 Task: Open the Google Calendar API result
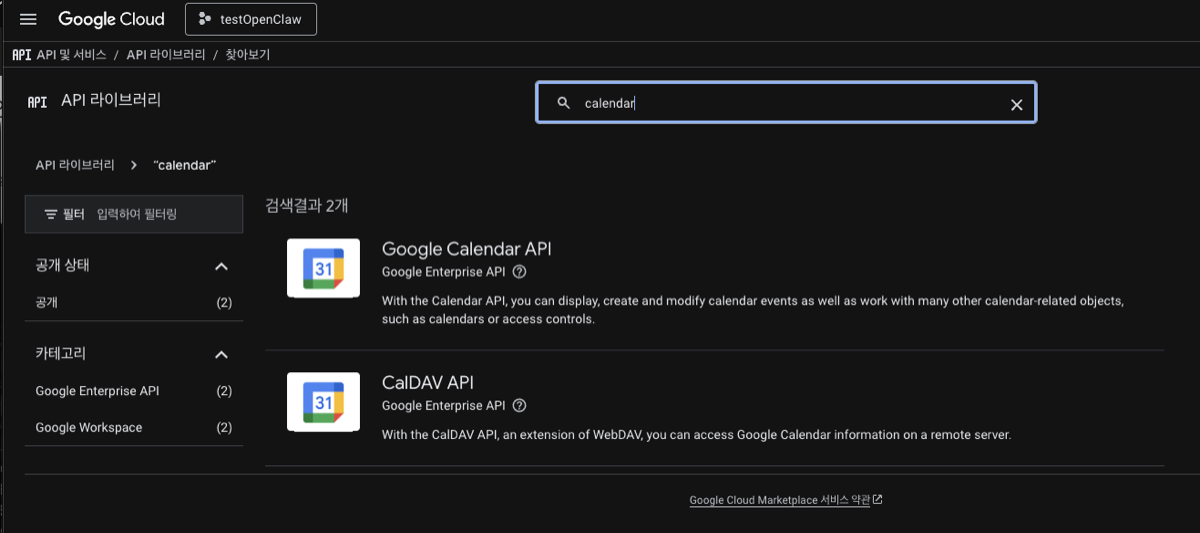click(x=466, y=249)
